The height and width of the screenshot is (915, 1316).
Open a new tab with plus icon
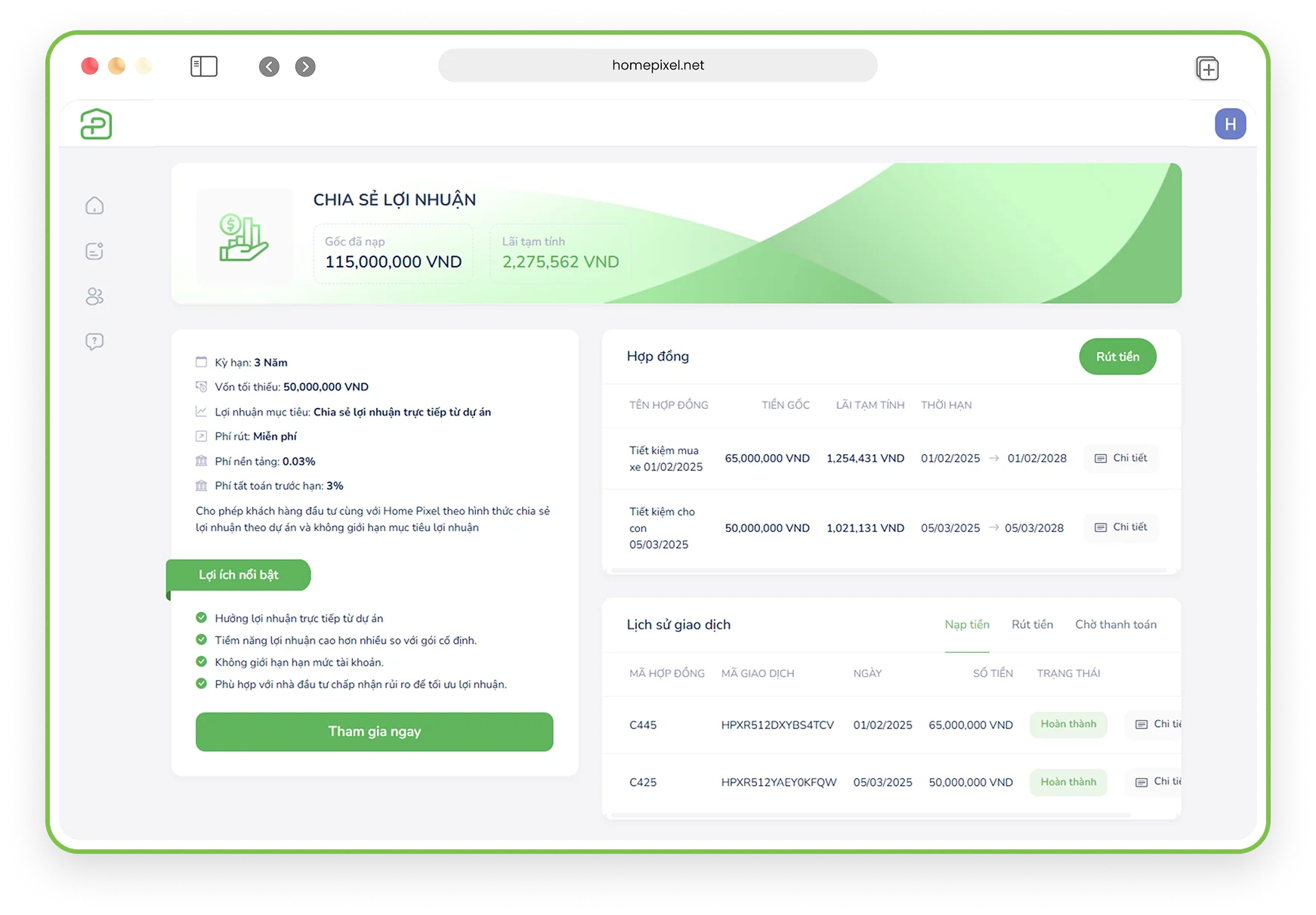click(x=1207, y=69)
